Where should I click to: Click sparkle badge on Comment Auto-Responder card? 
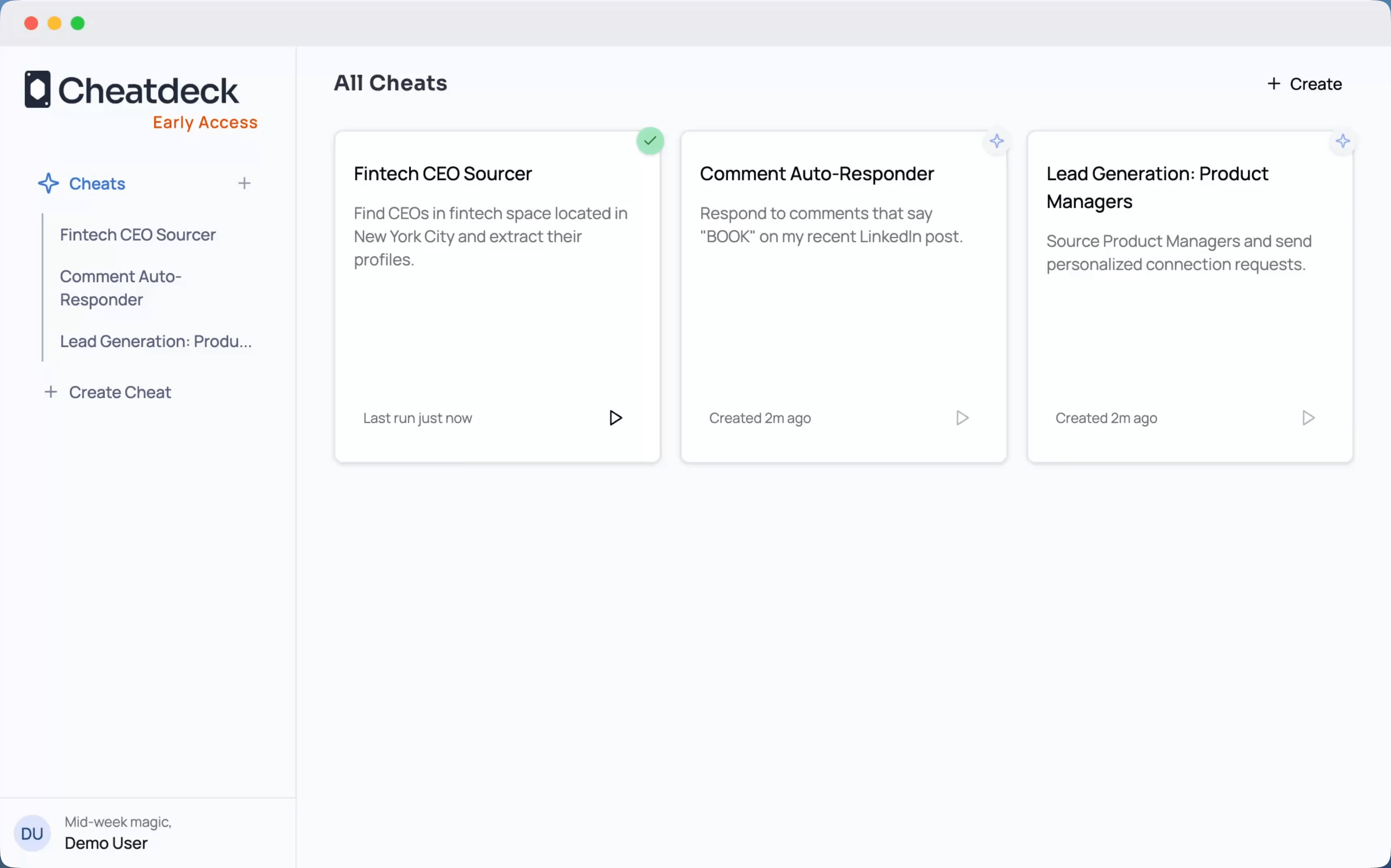tap(997, 141)
